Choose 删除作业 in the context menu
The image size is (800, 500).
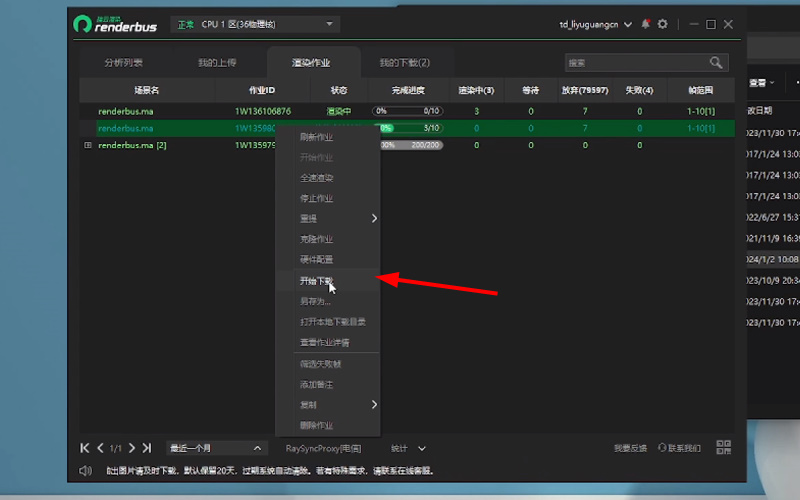(x=316, y=425)
